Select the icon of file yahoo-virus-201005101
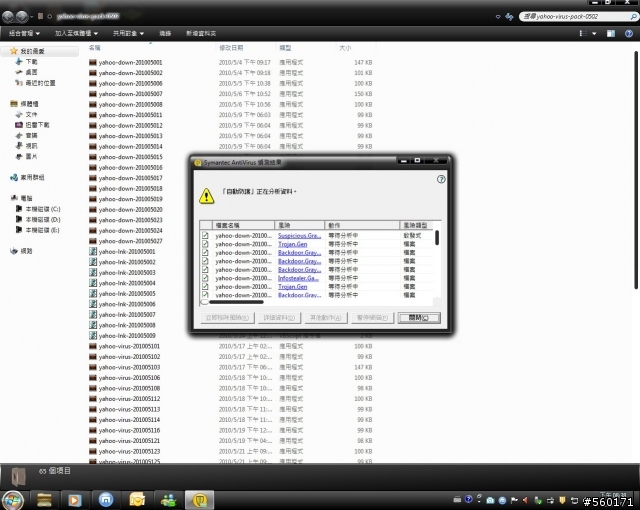The width and height of the screenshot is (640, 510). coord(93,346)
